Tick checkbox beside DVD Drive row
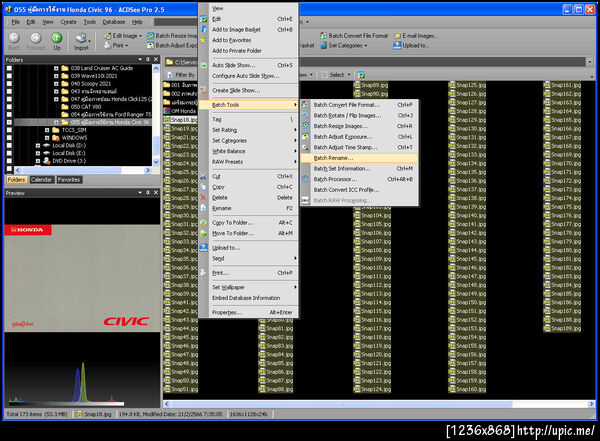This screenshot has width=600, height=441. [9, 161]
